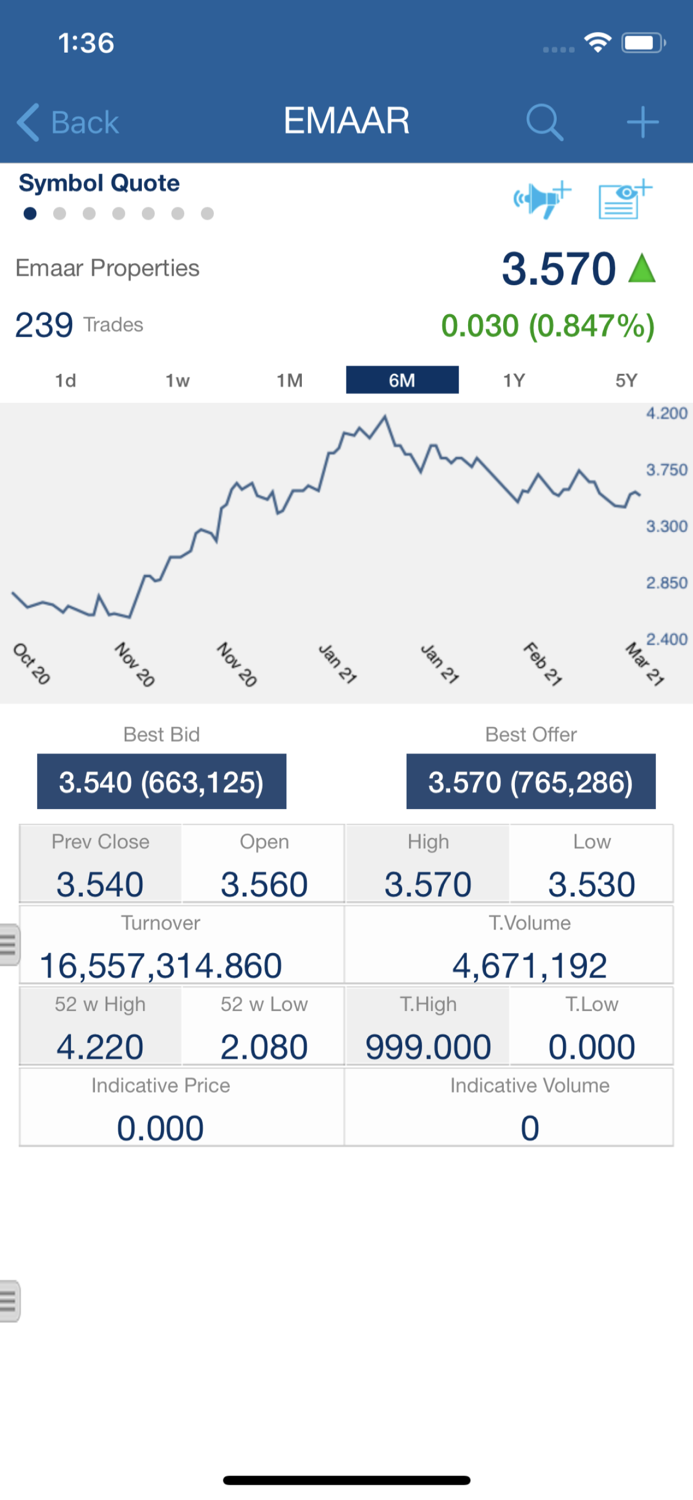Switch to the 1M timeframe tab
This screenshot has width=693, height=1500.
click(290, 380)
